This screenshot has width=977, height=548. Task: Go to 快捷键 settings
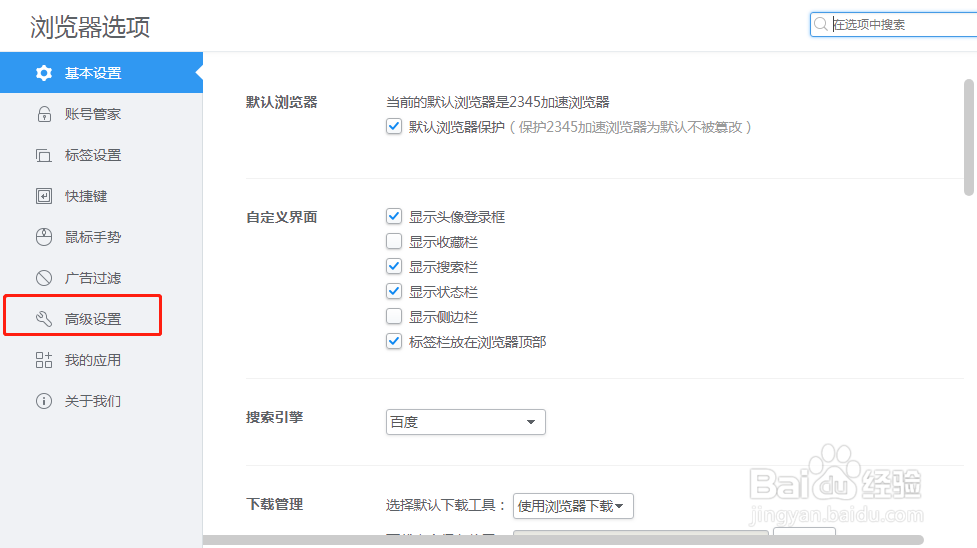tap(102, 196)
